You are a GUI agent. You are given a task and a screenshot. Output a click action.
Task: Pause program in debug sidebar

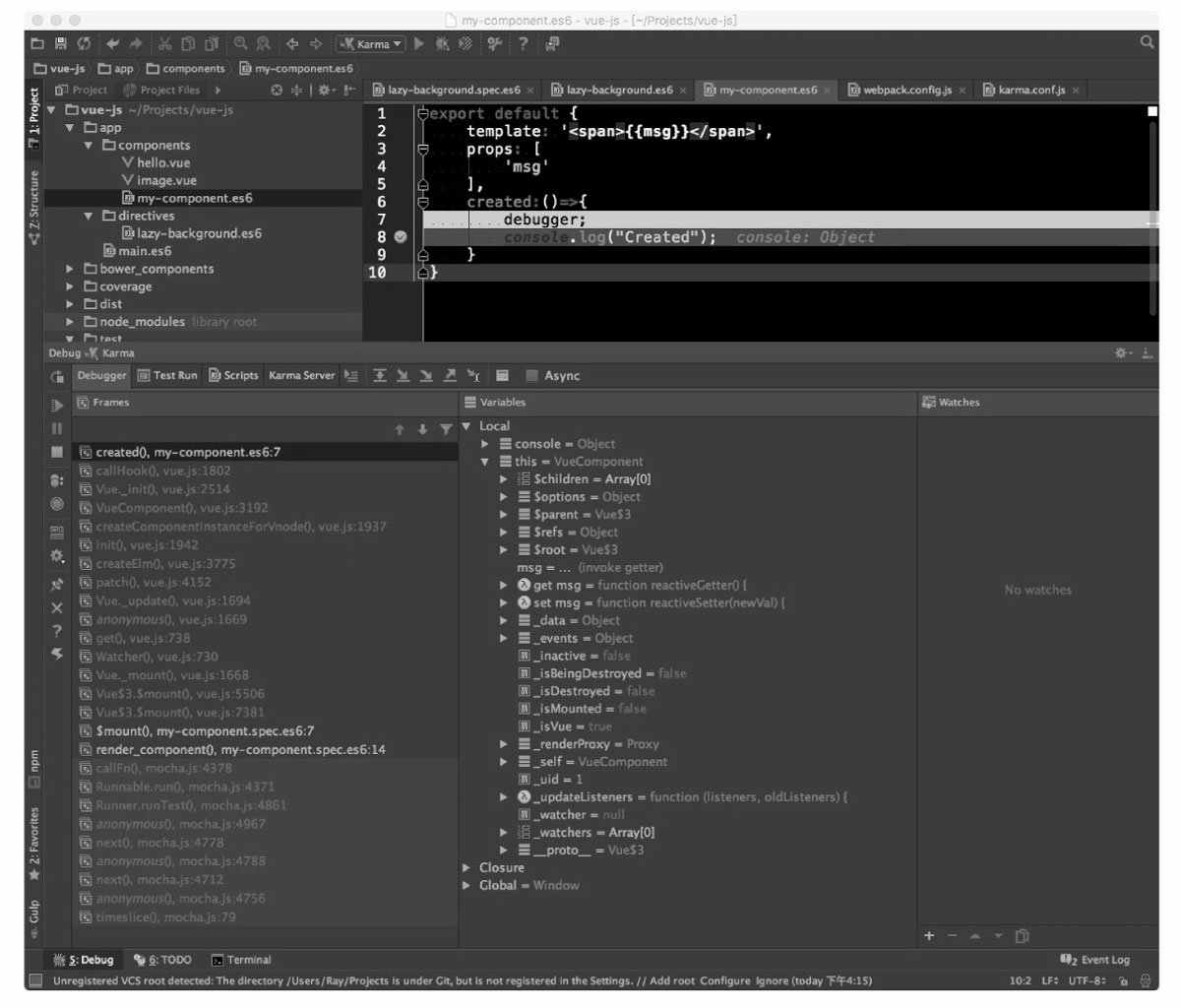(57, 428)
